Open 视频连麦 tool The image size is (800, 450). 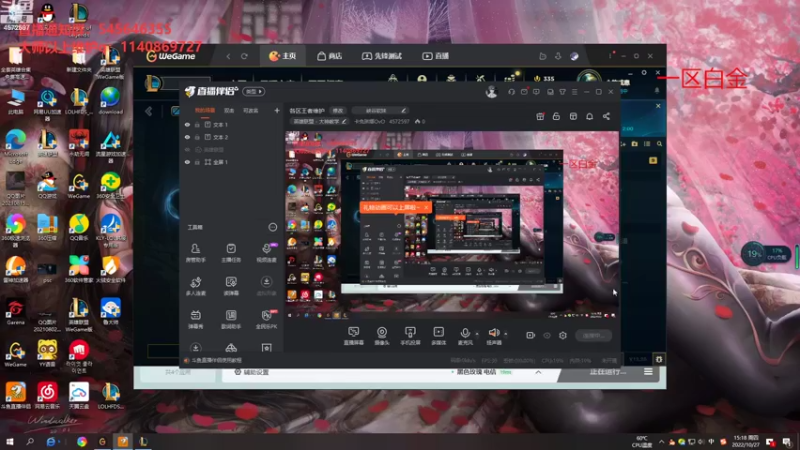click(x=266, y=253)
